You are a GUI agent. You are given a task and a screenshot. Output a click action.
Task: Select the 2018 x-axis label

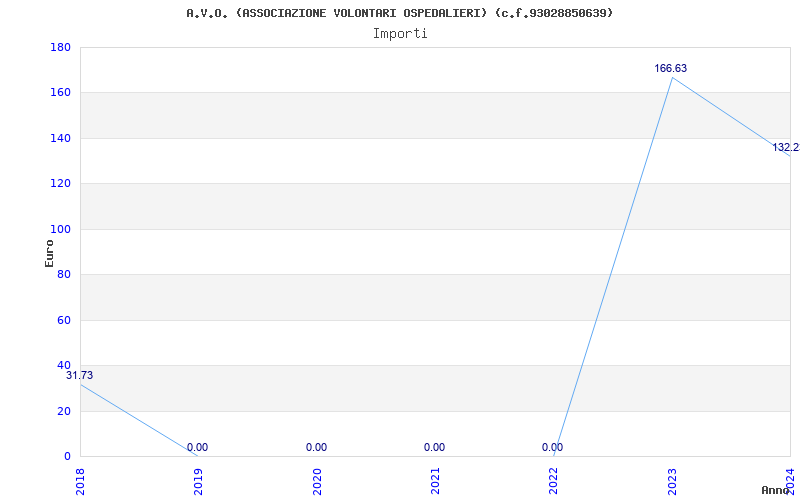81,481
